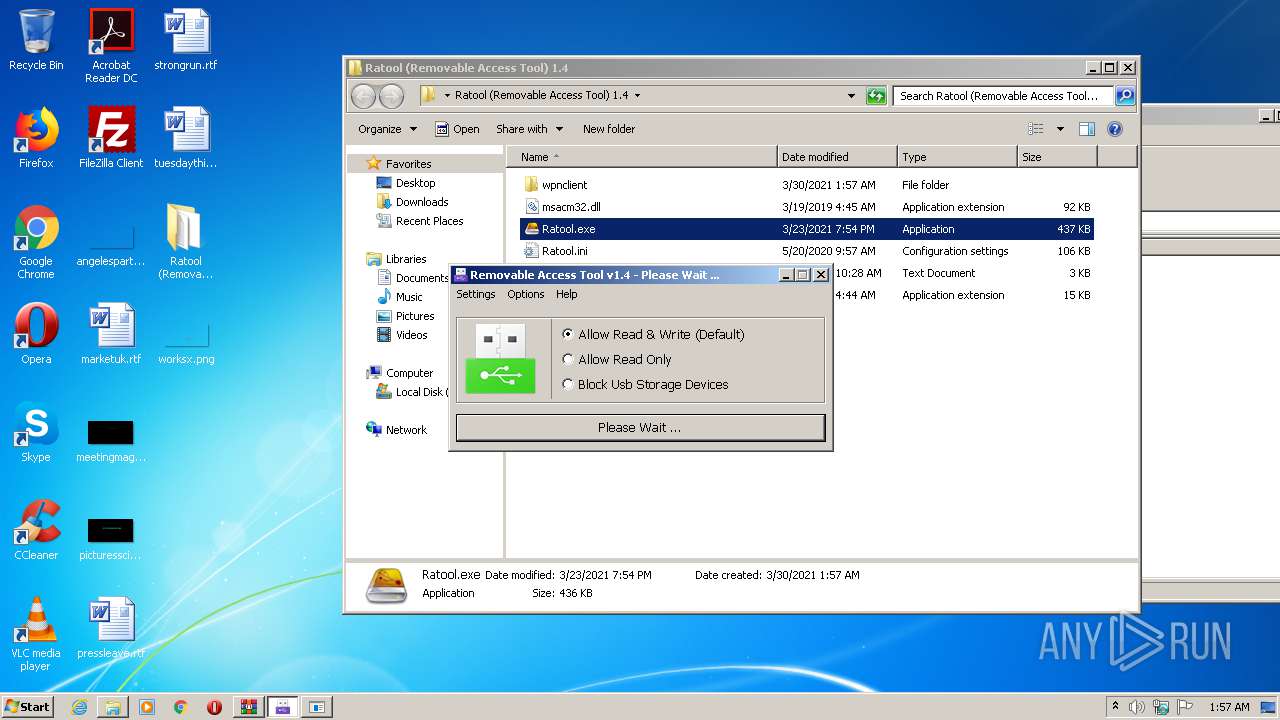Click the VLC media player desktop icon
This screenshot has width=1280, height=720.
tap(36, 634)
